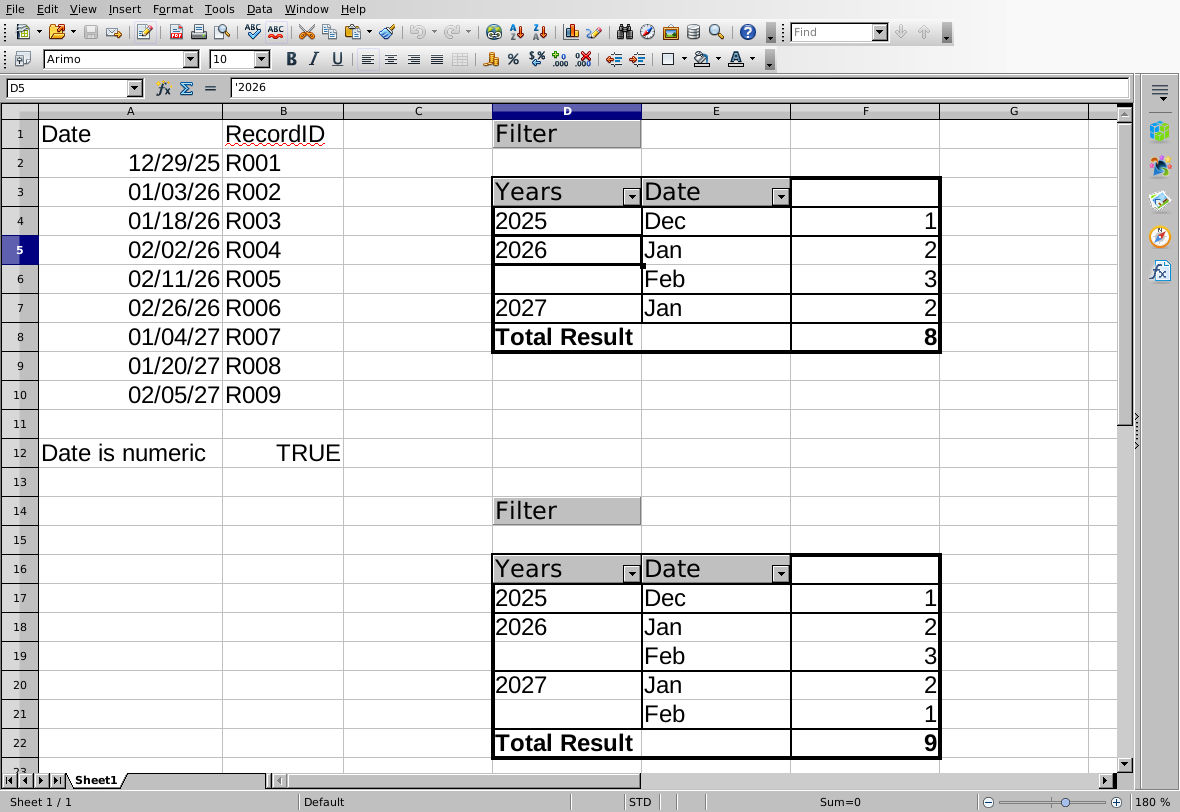Open Page Preview icon
The width and height of the screenshot is (1180, 812).
[222, 32]
